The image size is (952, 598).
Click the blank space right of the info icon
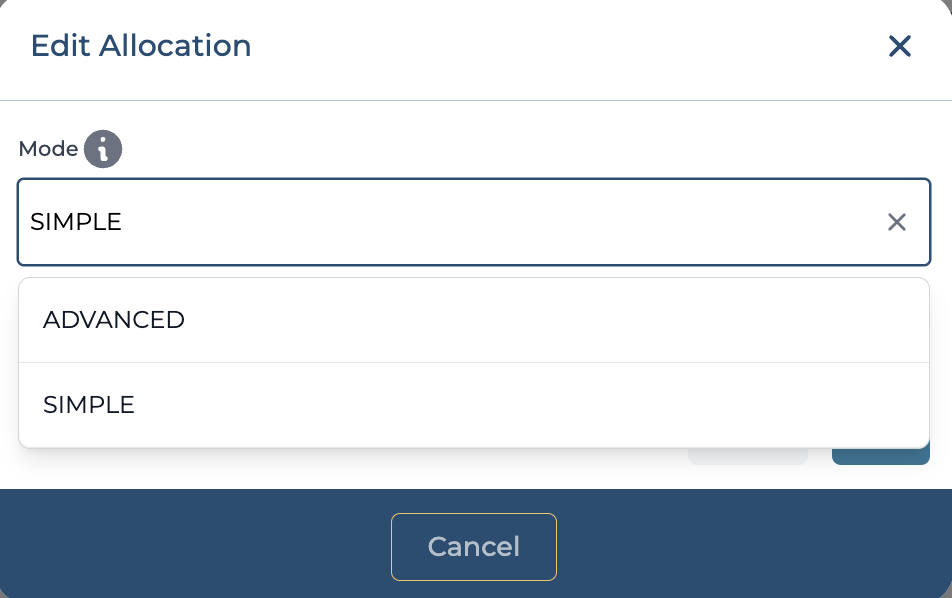click(x=500, y=149)
